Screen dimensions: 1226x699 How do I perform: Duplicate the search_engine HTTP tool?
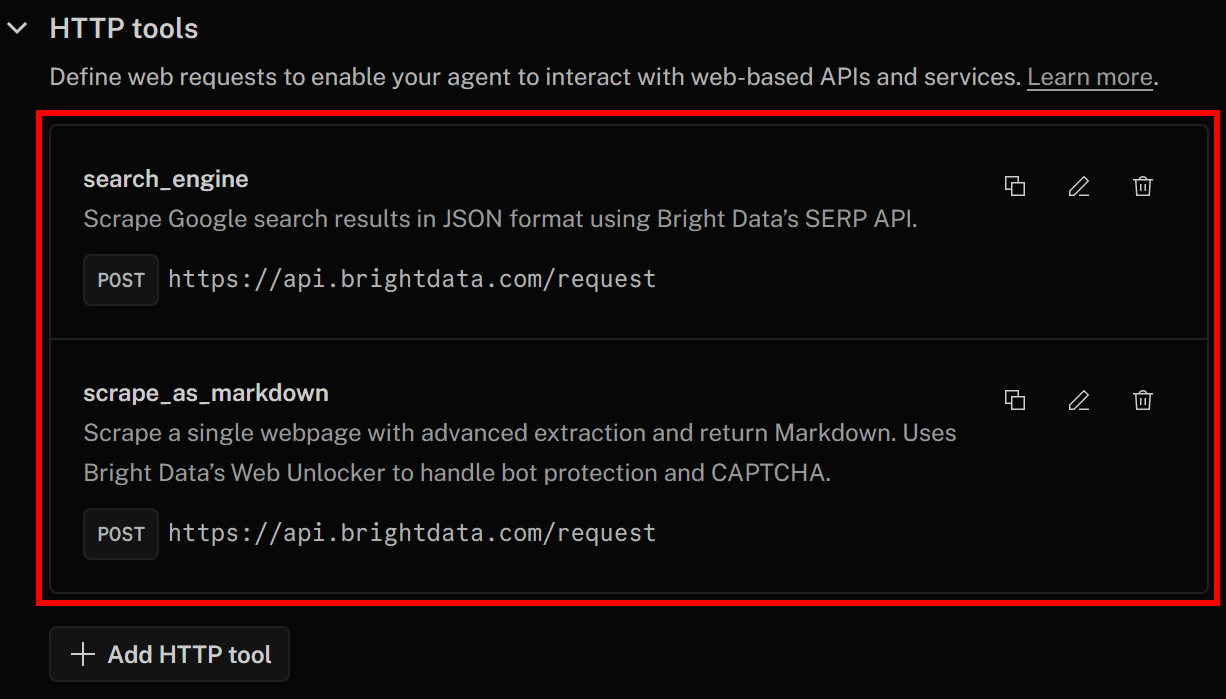tap(1015, 186)
